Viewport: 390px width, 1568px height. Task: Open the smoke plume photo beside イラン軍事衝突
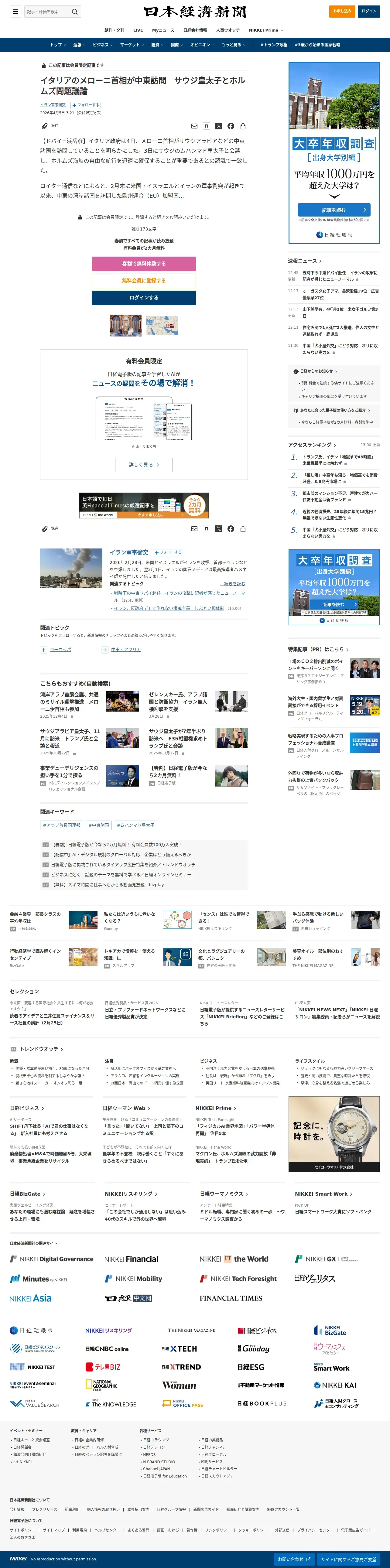(x=71, y=568)
